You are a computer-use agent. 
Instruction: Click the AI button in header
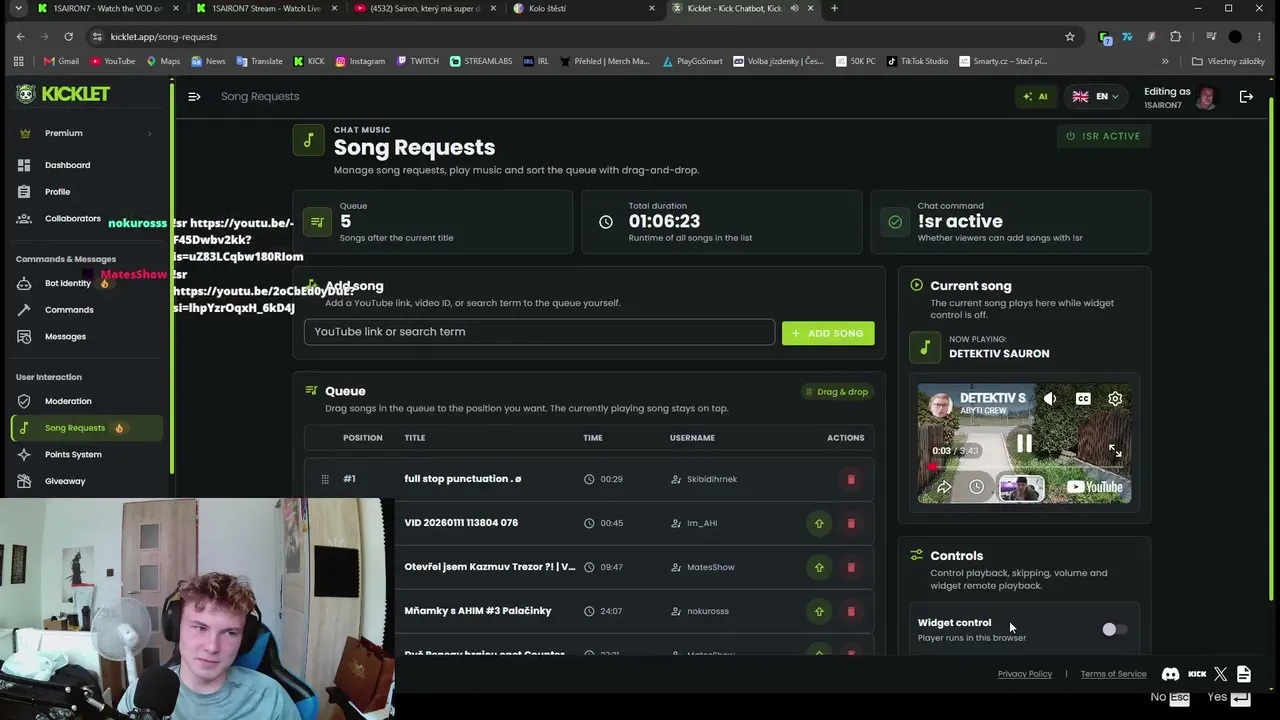pyautogui.click(x=1035, y=97)
